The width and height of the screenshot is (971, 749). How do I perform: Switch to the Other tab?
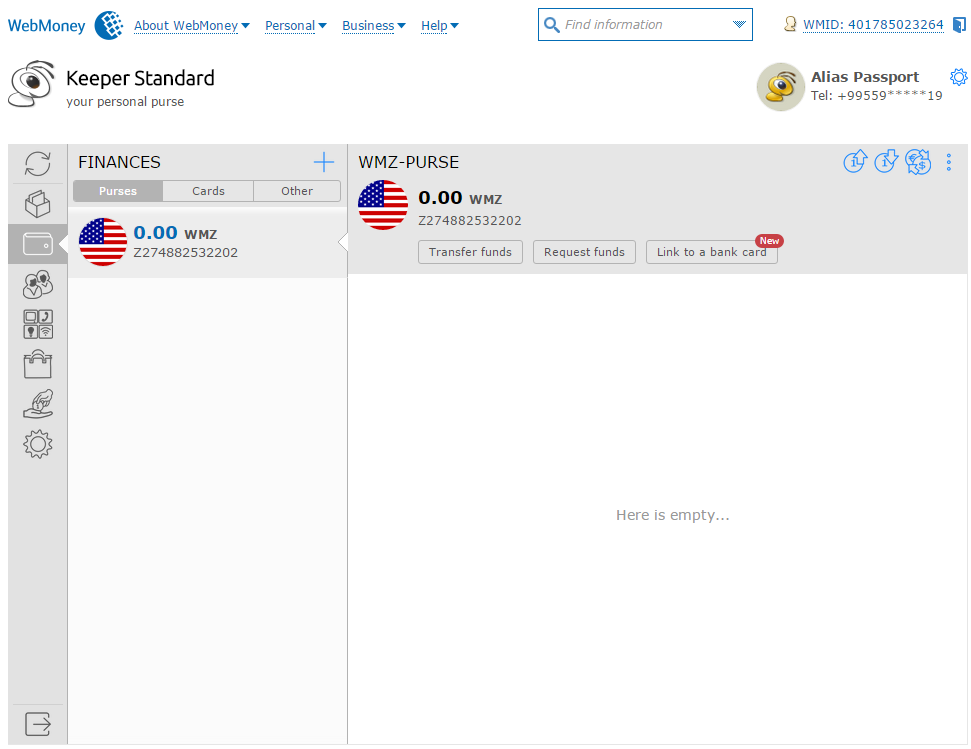pos(297,191)
